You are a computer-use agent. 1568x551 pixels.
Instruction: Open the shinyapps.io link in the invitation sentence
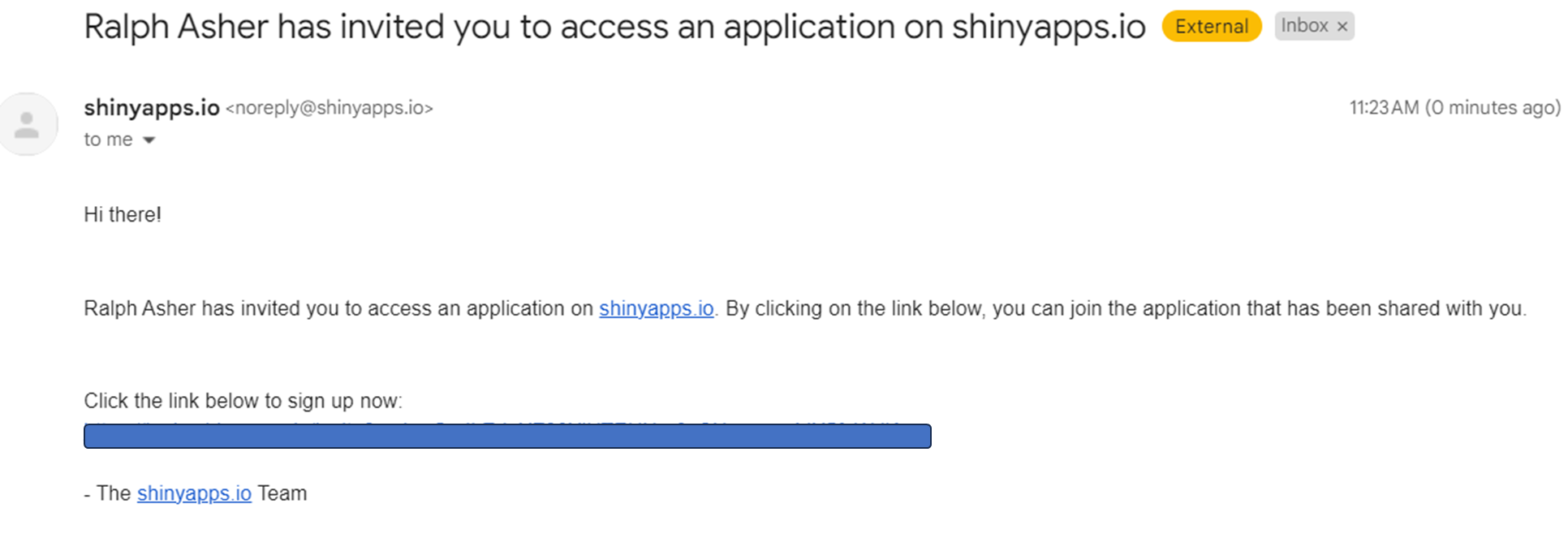coord(657,309)
